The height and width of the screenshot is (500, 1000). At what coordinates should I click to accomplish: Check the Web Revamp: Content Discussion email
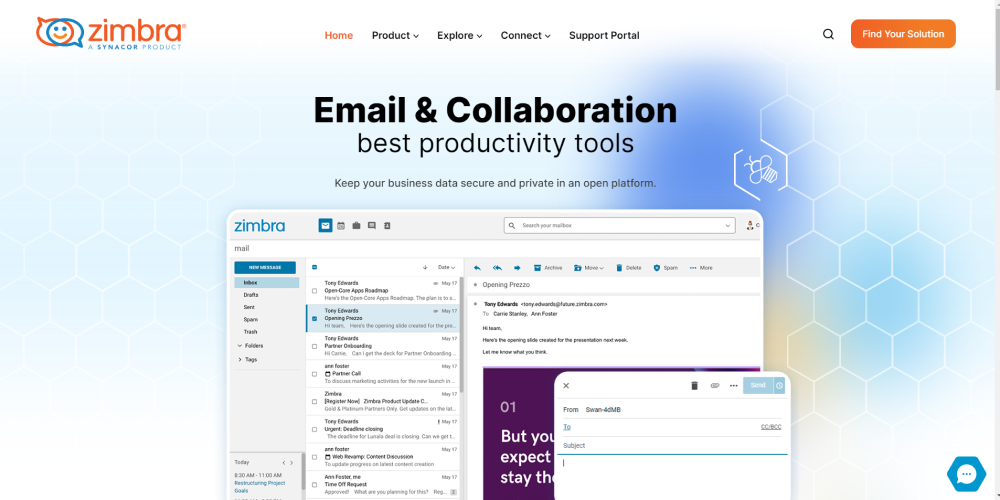(314, 457)
